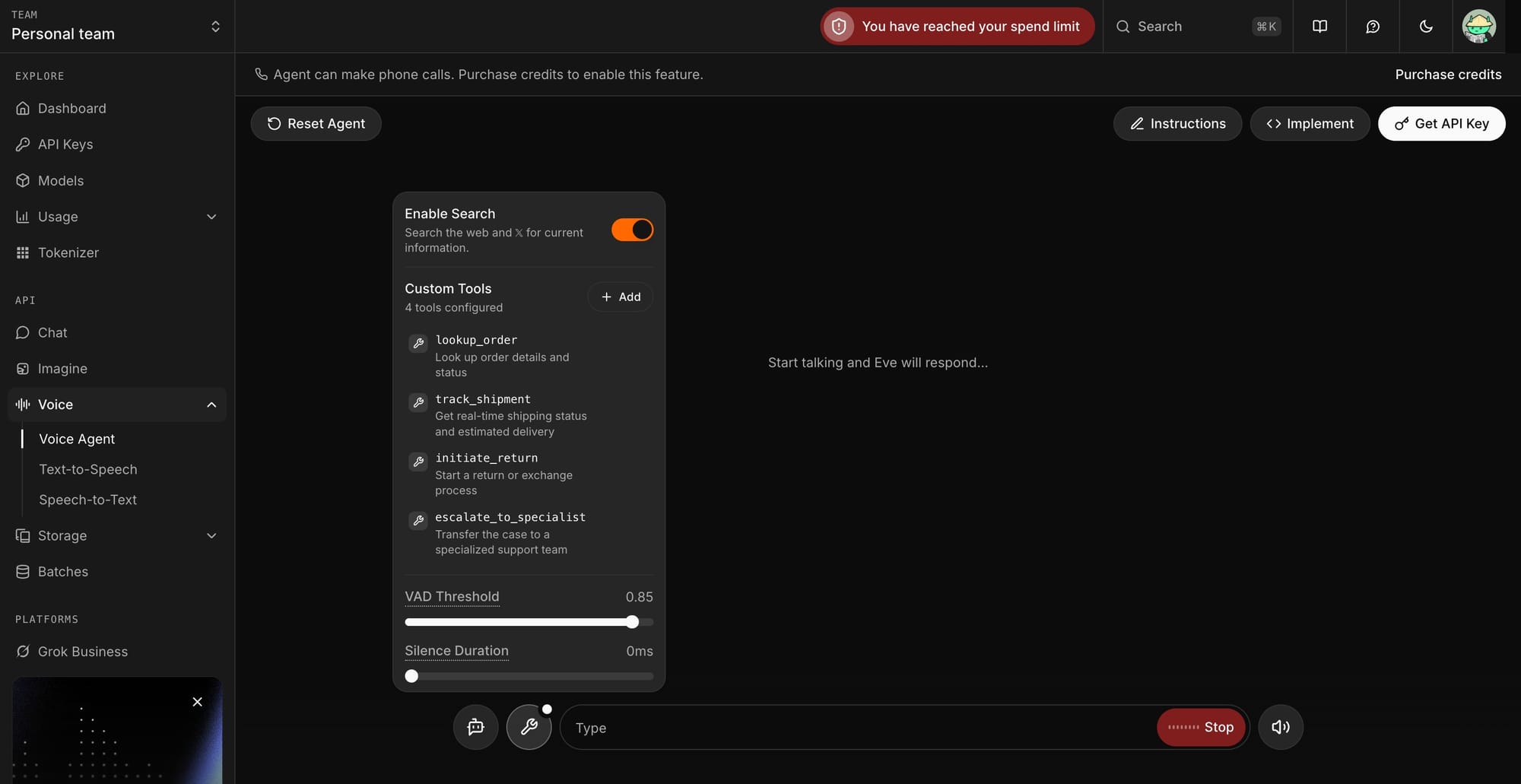Open the Grok Business platform icon
The width and height of the screenshot is (1521, 784).
[23, 651]
